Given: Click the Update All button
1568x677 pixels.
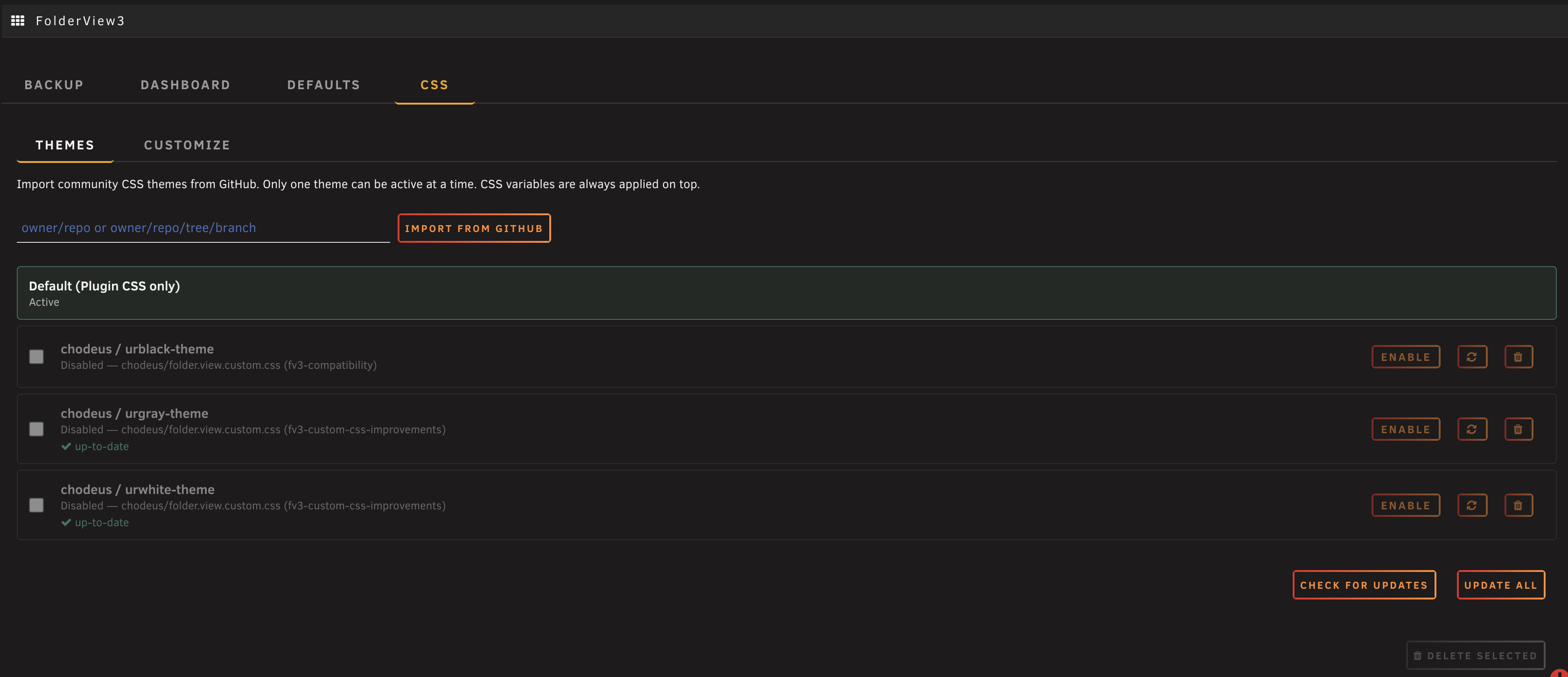Looking at the screenshot, I should 1500,585.
